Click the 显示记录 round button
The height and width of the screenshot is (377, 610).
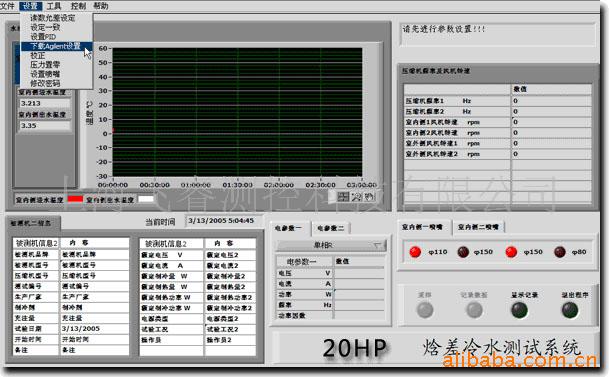(x=519, y=310)
